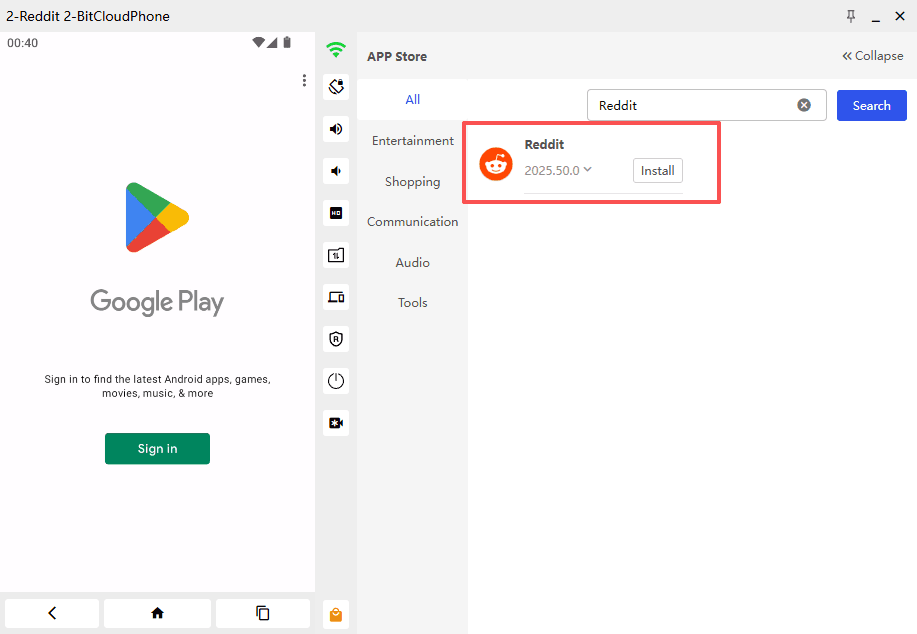Switch to the Communication category
The width and height of the screenshot is (917, 634).
pos(412,222)
